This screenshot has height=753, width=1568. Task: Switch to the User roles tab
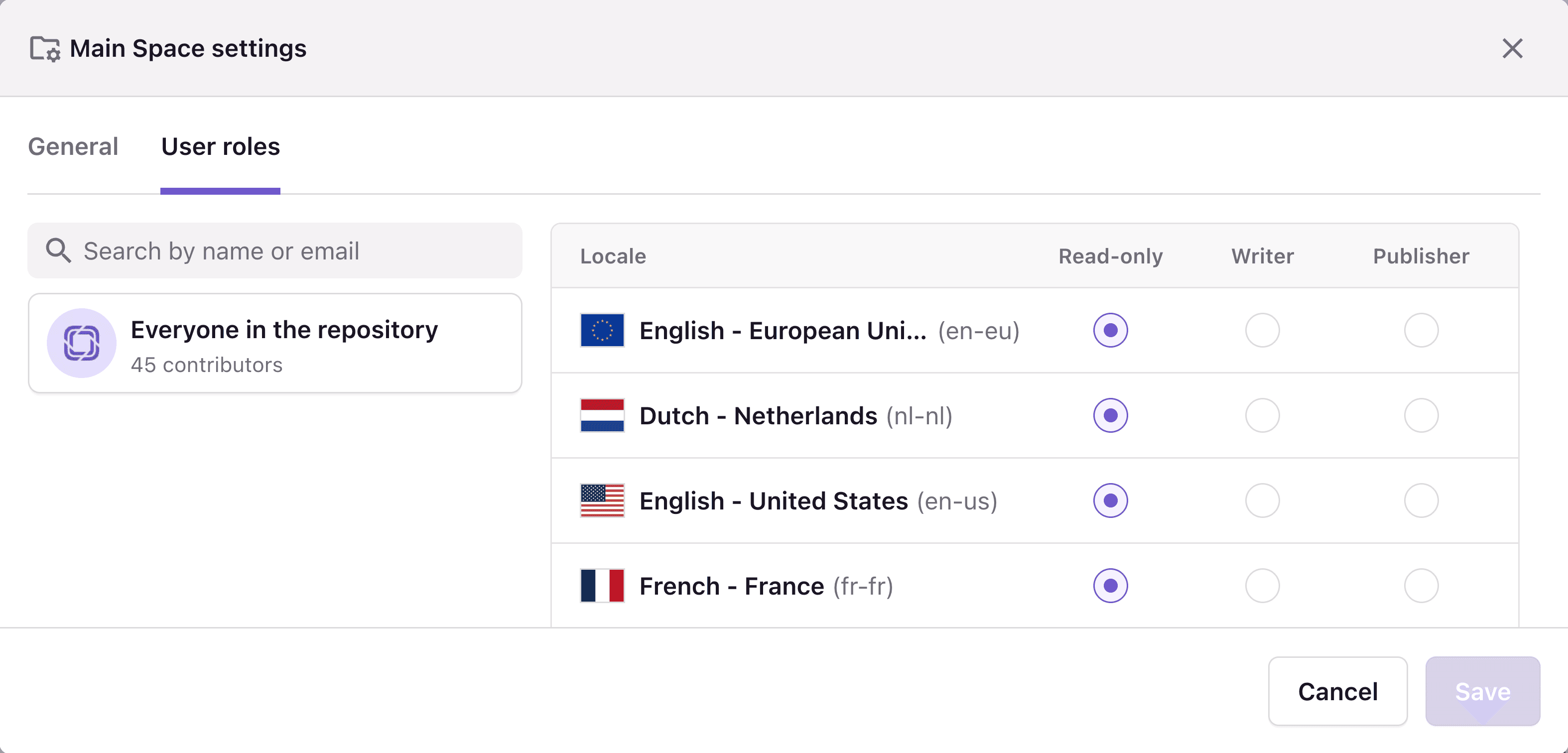220,147
